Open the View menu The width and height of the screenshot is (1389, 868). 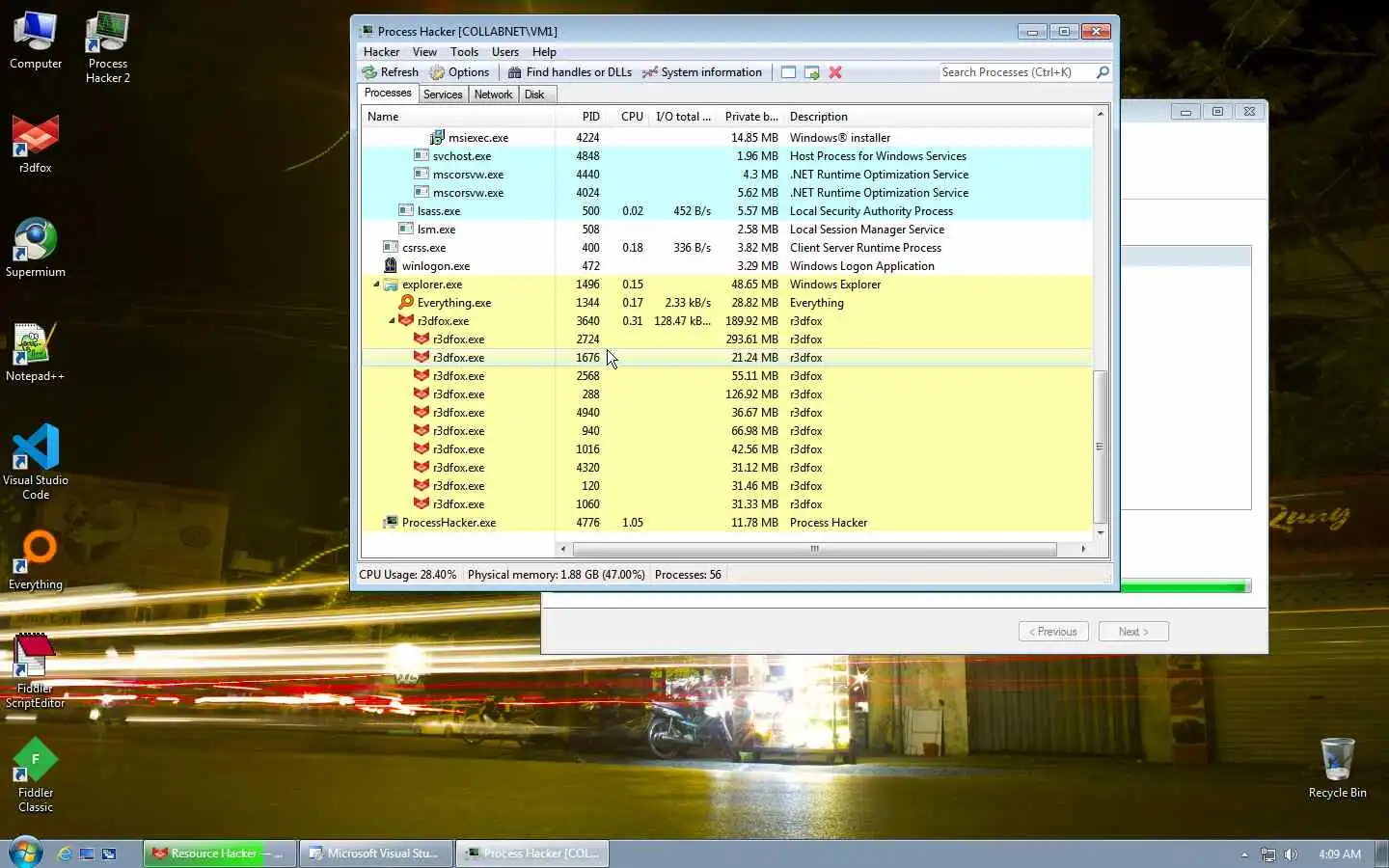pos(424,52)
